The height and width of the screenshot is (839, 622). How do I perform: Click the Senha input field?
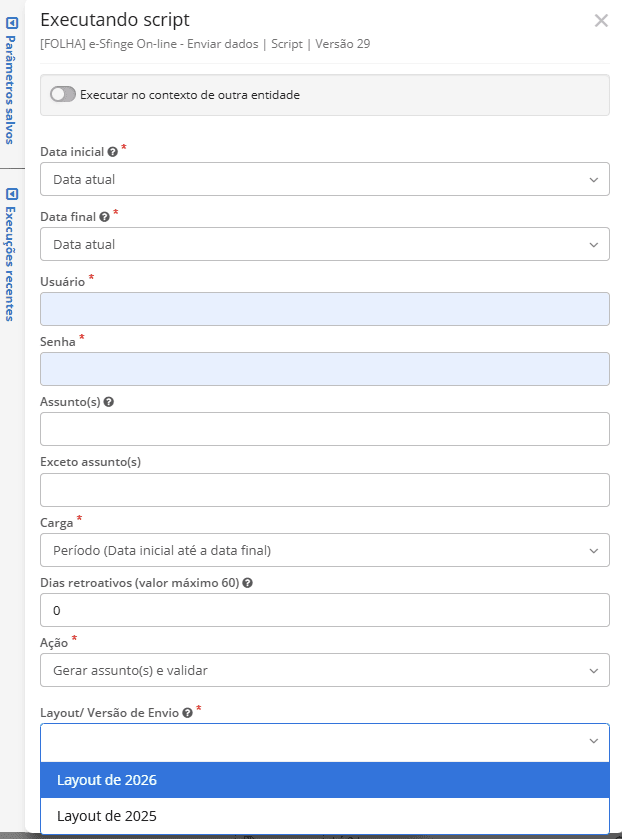pos(324,369)
